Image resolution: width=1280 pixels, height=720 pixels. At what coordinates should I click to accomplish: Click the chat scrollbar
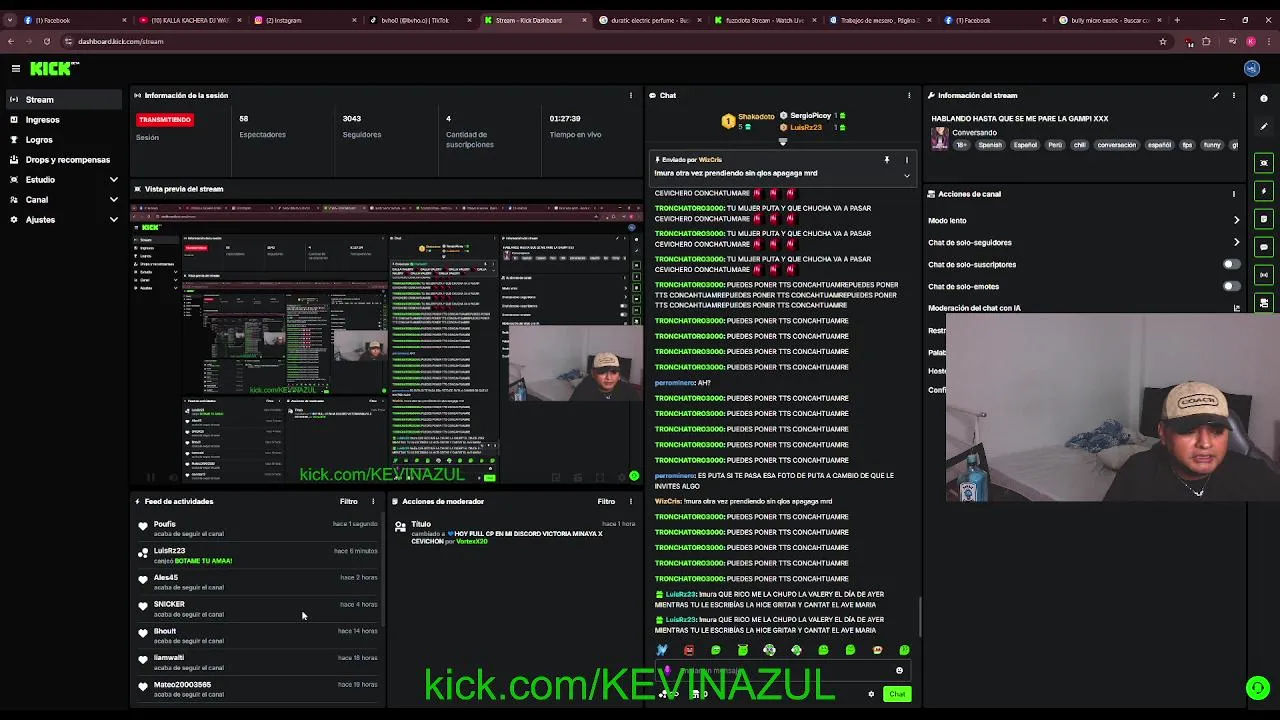(920, 618)
